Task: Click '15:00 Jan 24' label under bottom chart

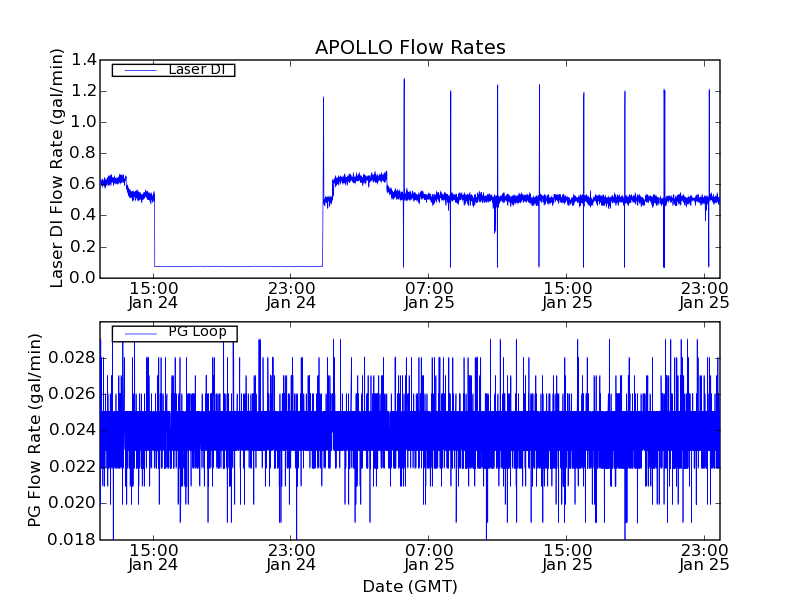Action: [153, 558]
